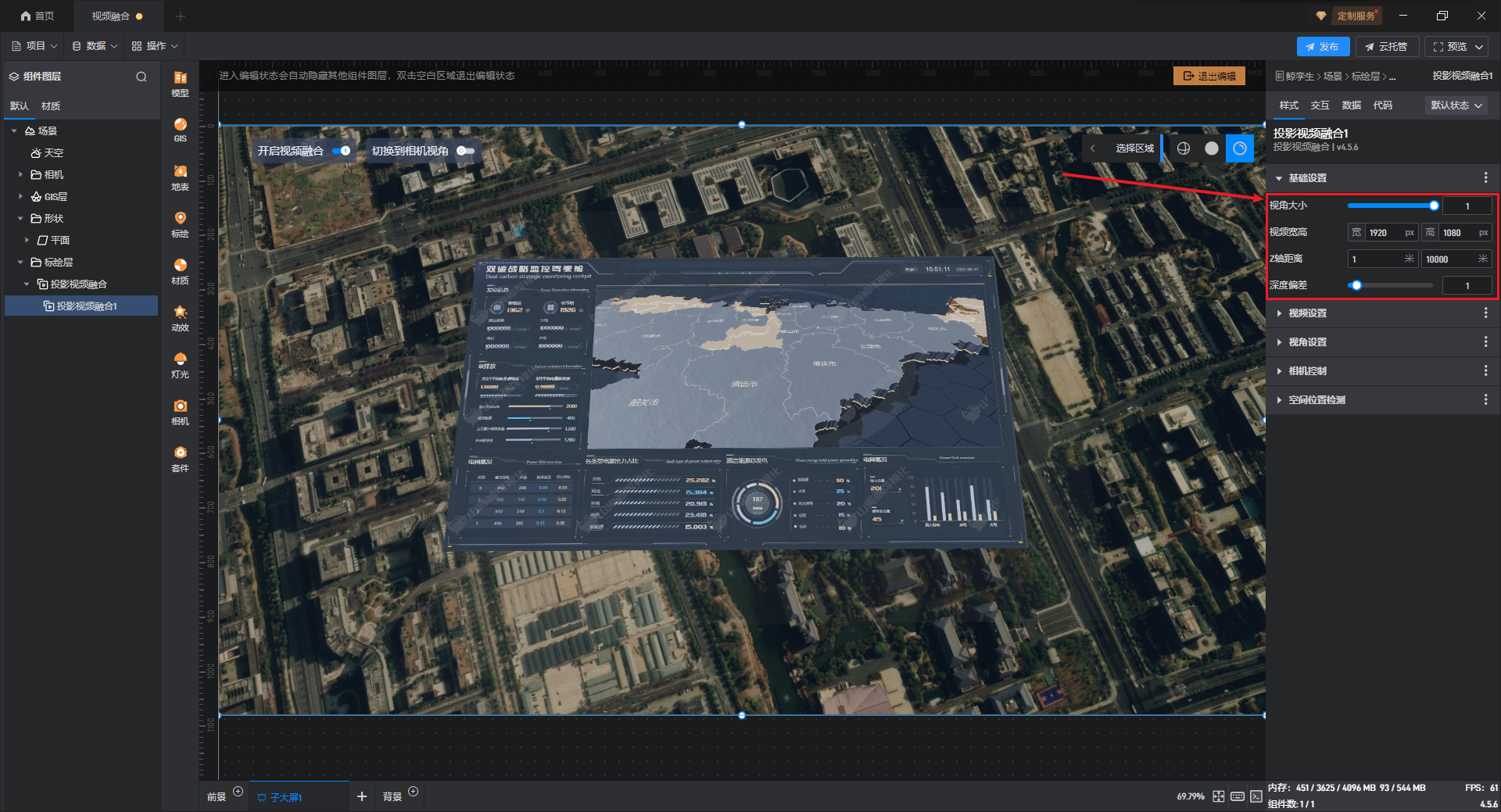Open the 材质 component category in the sidebar
Screen dimensions: 1501x812
[x=180, y=271]
